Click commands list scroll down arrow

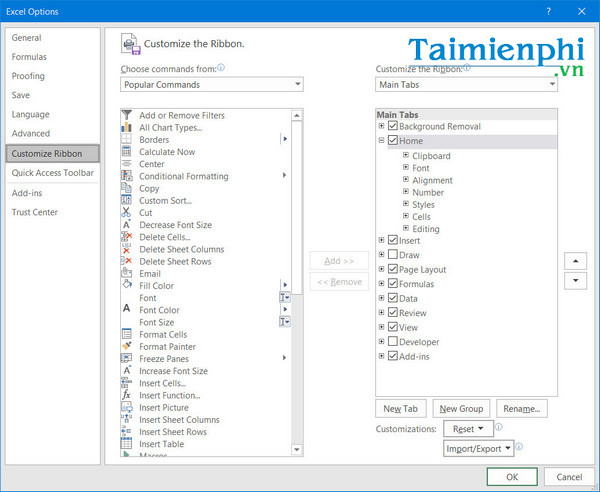(297, 450)
